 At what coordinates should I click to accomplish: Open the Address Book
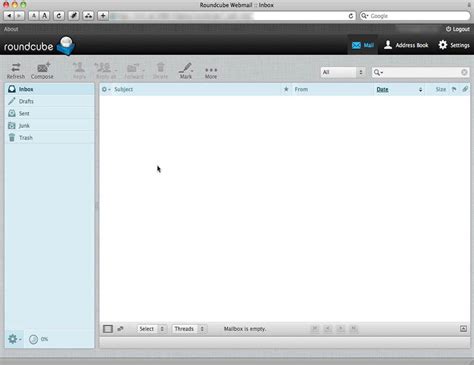(406, 45)
